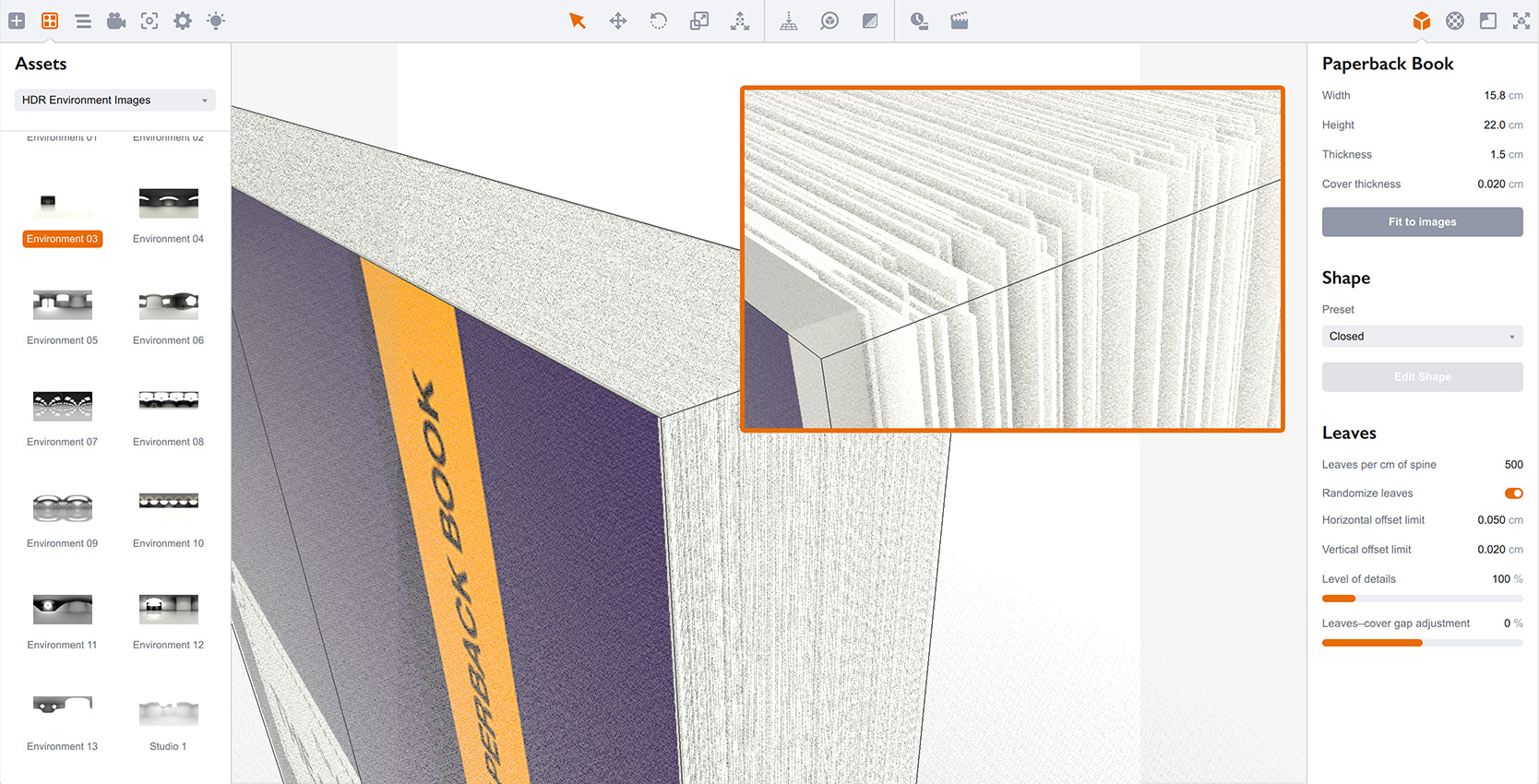The height and width of the screenshot is (784, 1539).
Task: Edit the Vertical offset limit value
Action: tap(1491, 549)
